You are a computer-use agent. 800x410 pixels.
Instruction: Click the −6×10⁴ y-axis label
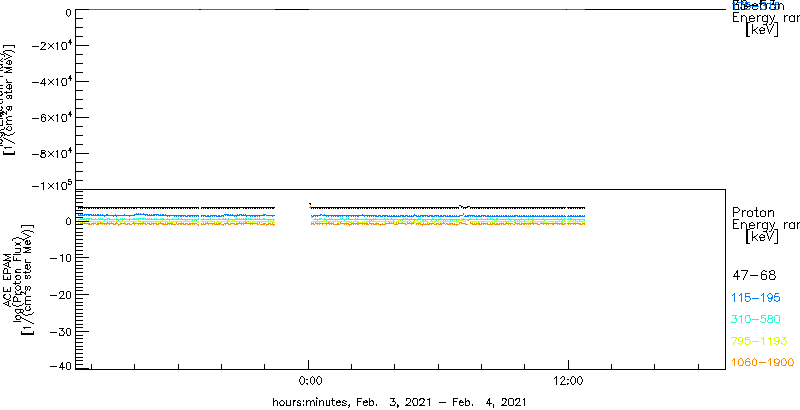pos(52,118)
